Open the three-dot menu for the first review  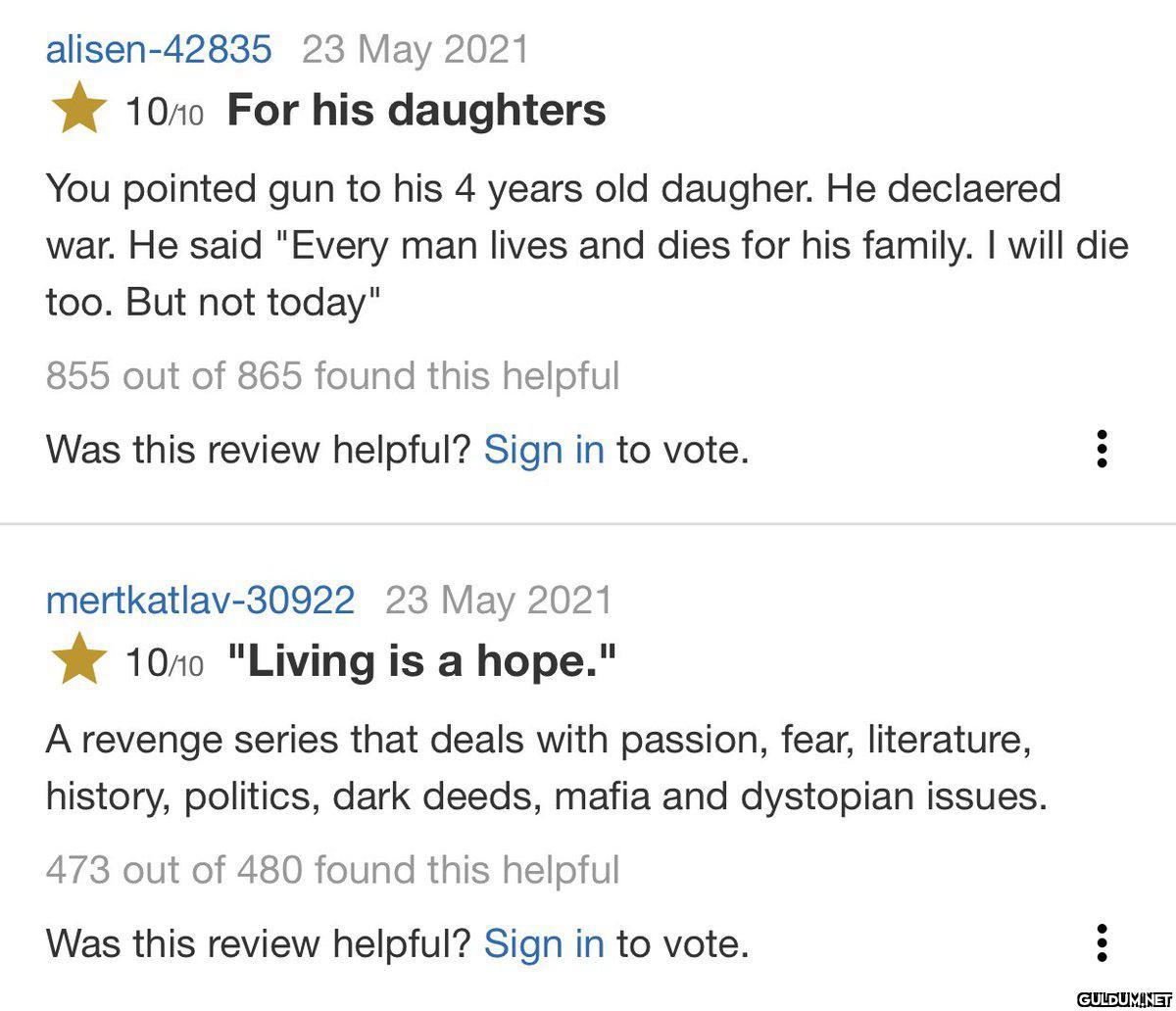(x=1102, y=449)
